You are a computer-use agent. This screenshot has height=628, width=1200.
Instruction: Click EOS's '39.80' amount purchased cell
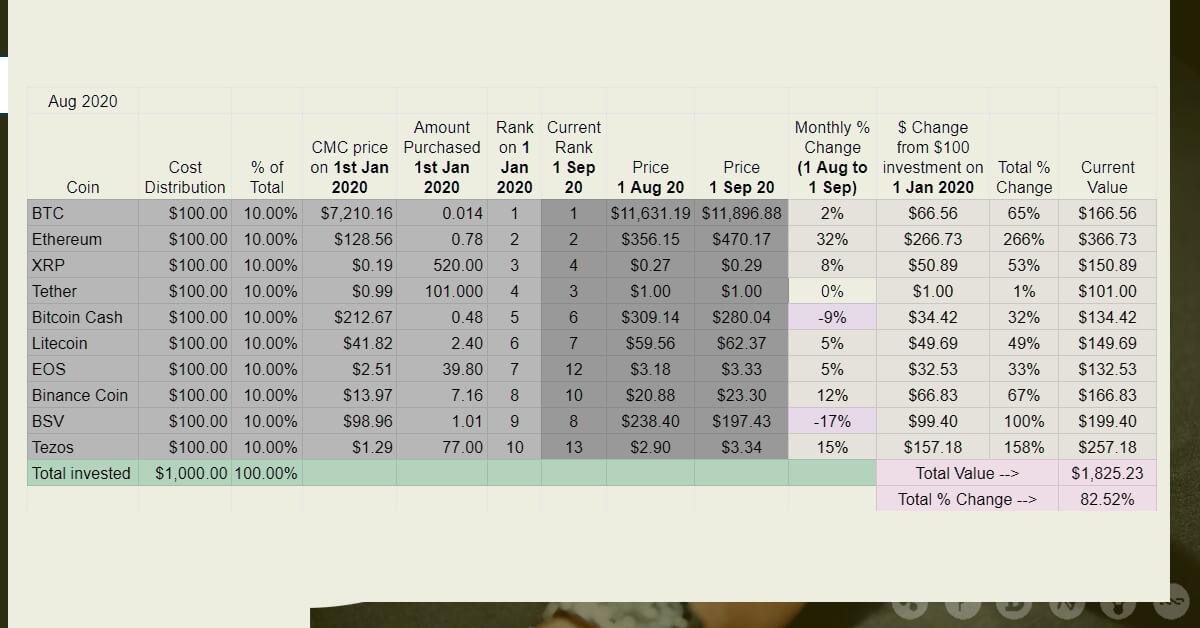tap(442, 369)
